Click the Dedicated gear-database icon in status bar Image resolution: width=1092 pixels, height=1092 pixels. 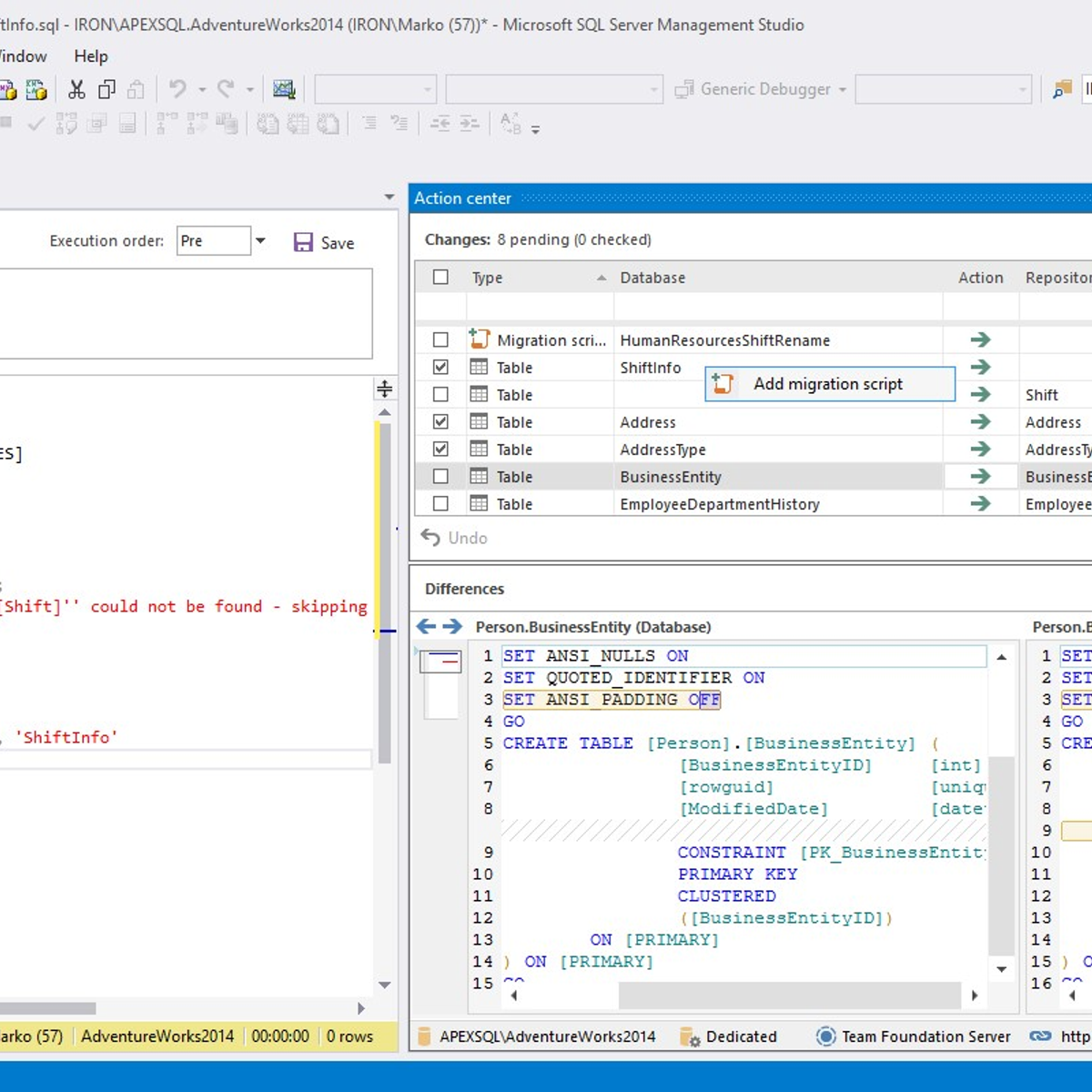click(689, 1036)
